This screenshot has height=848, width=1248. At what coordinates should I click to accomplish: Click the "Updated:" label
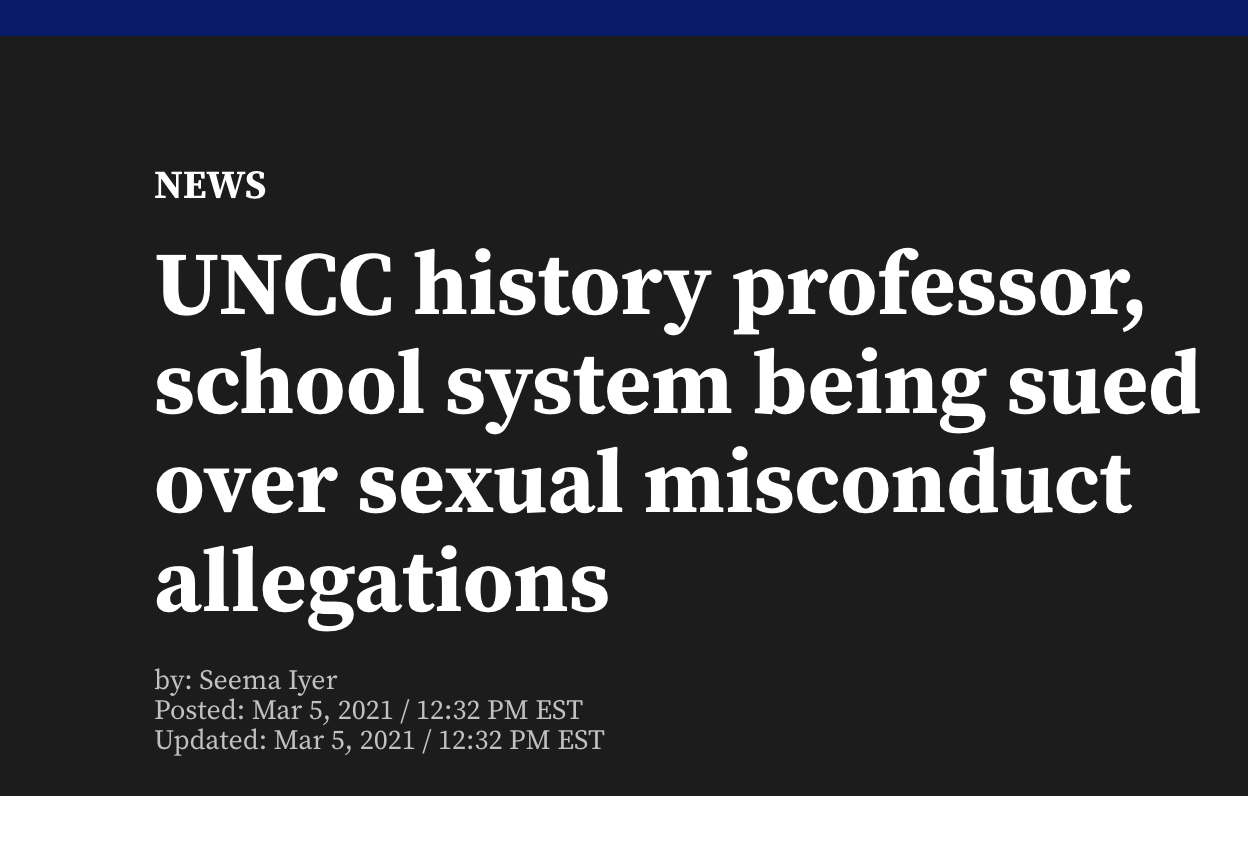(x=210, y=741)
